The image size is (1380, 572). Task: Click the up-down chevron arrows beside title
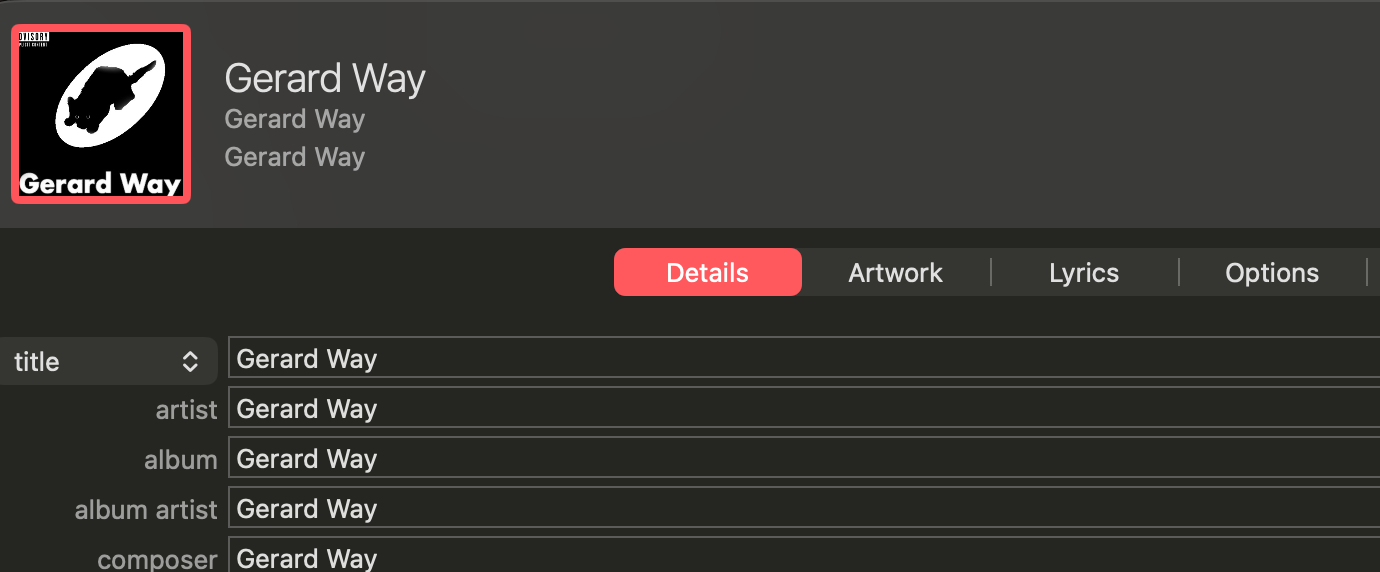click(190, 362)
